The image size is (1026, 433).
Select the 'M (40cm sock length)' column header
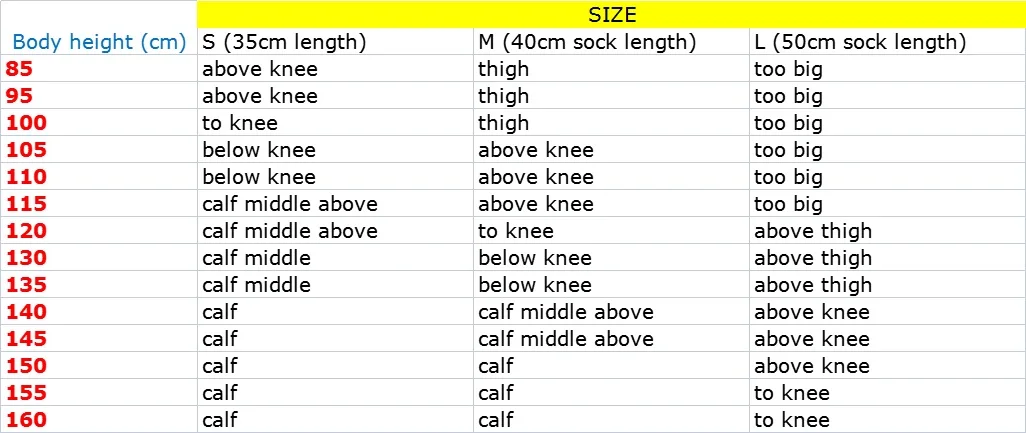(x=586, y=42)
